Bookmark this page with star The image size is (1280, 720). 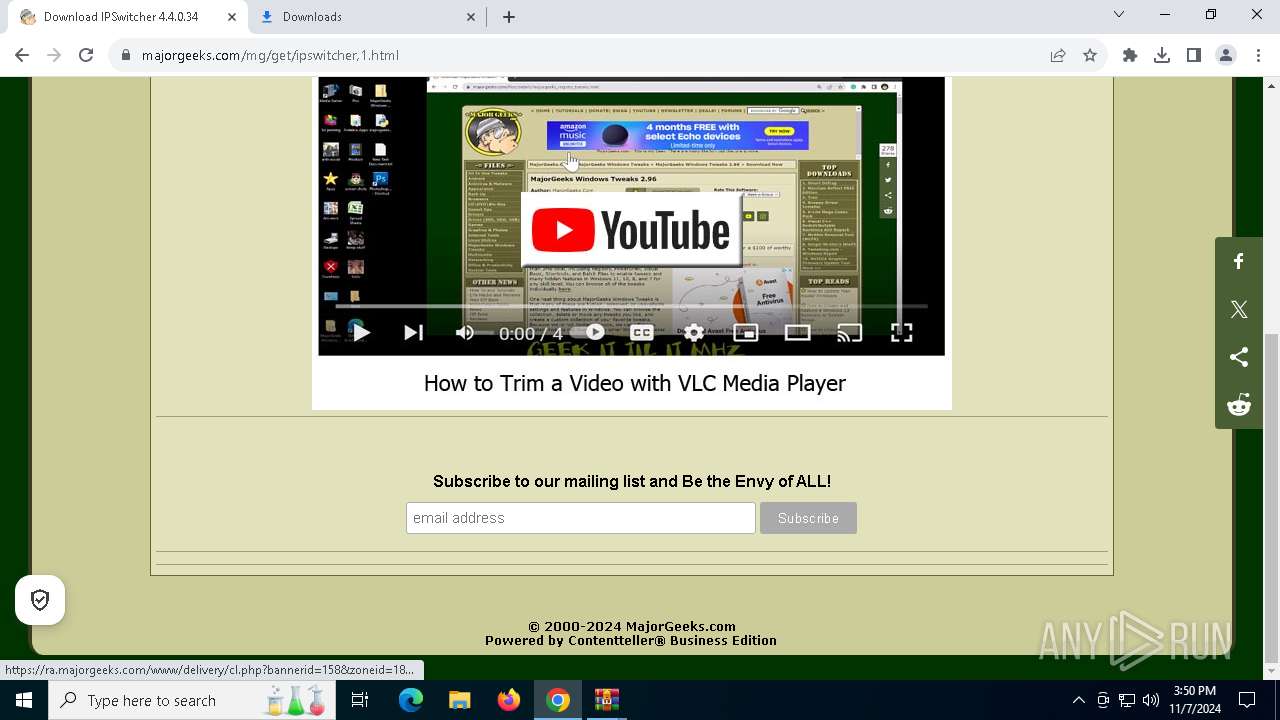point(1090,56)
